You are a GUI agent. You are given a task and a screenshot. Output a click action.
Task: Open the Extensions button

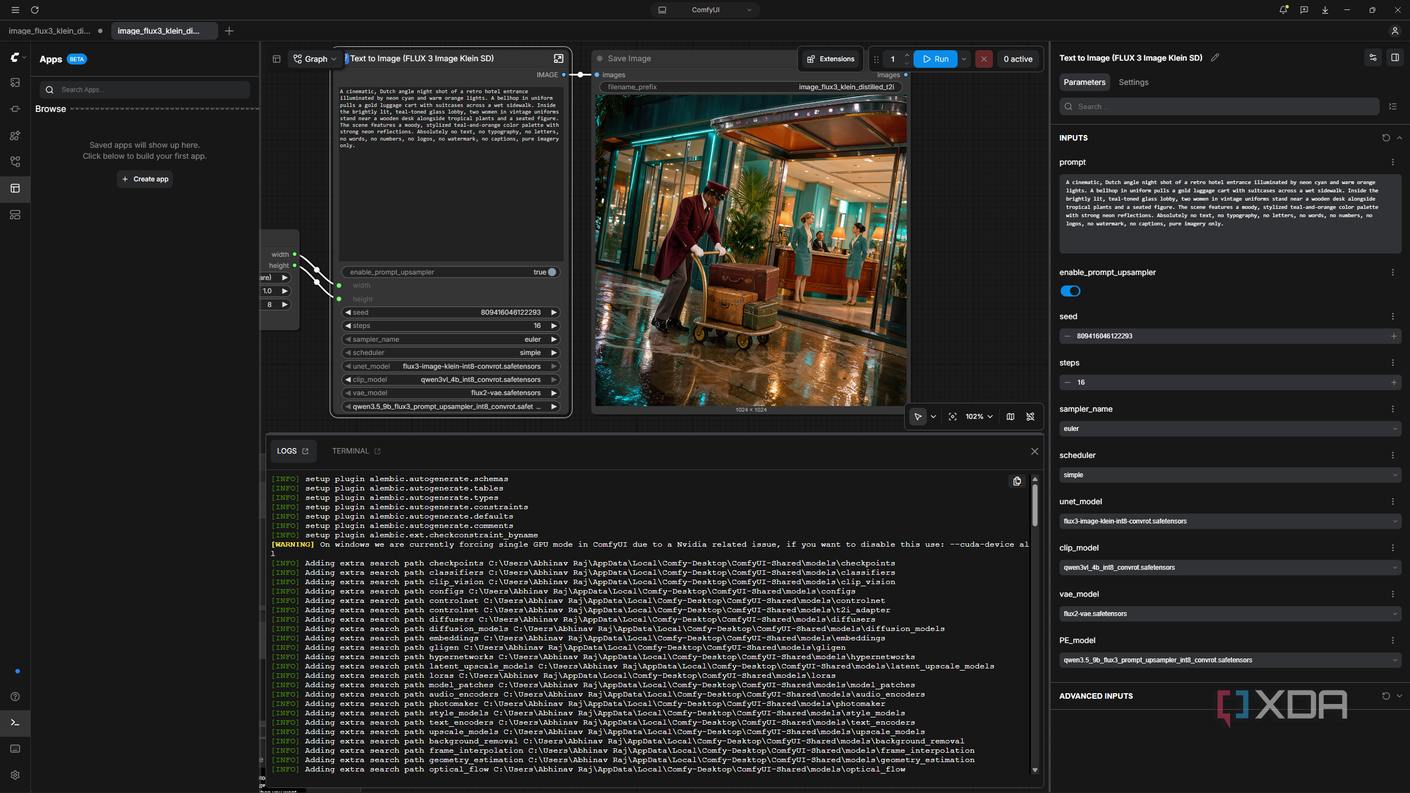tap(831, 59)
